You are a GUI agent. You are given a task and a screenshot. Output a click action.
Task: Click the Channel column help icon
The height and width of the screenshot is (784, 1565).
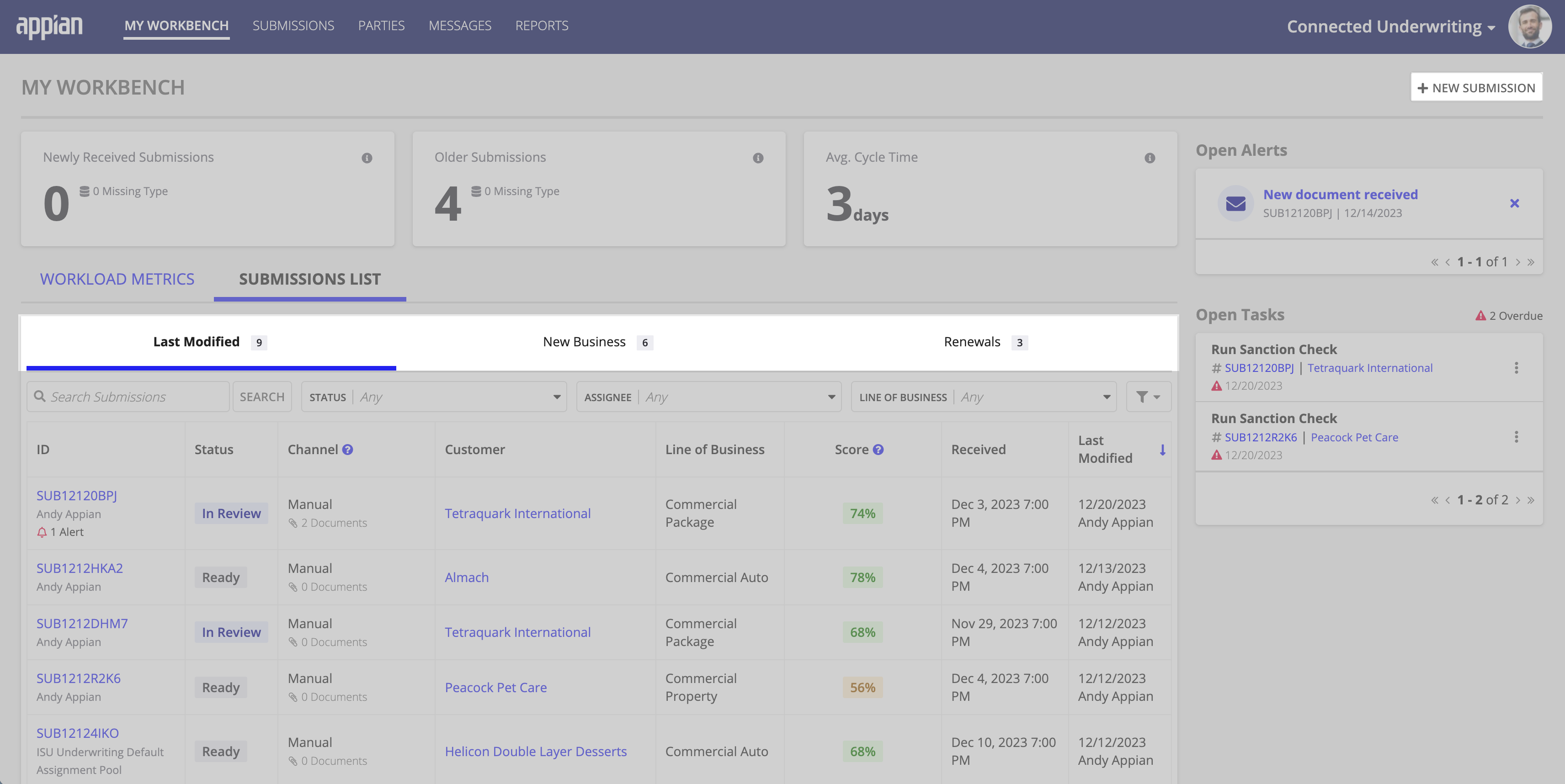(347, 450)
